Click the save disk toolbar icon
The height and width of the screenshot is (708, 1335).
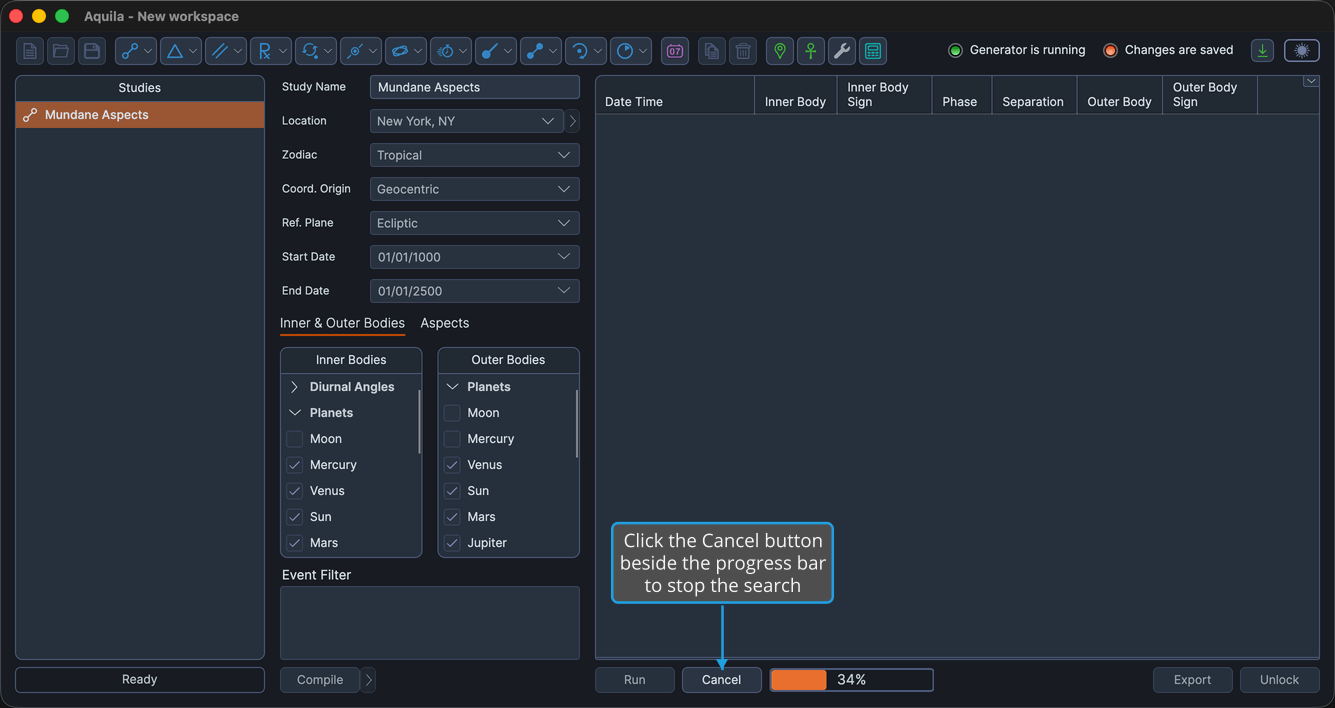[x=92, y=51]
